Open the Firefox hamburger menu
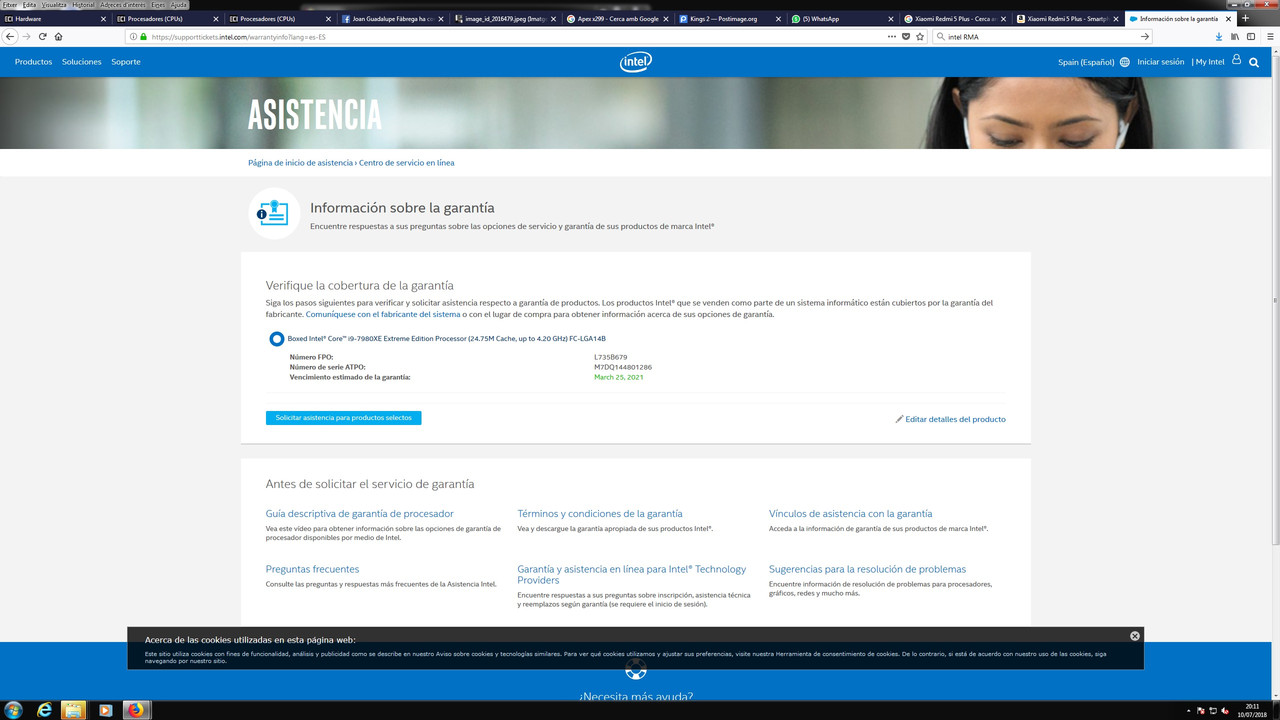 point(1268,36)
